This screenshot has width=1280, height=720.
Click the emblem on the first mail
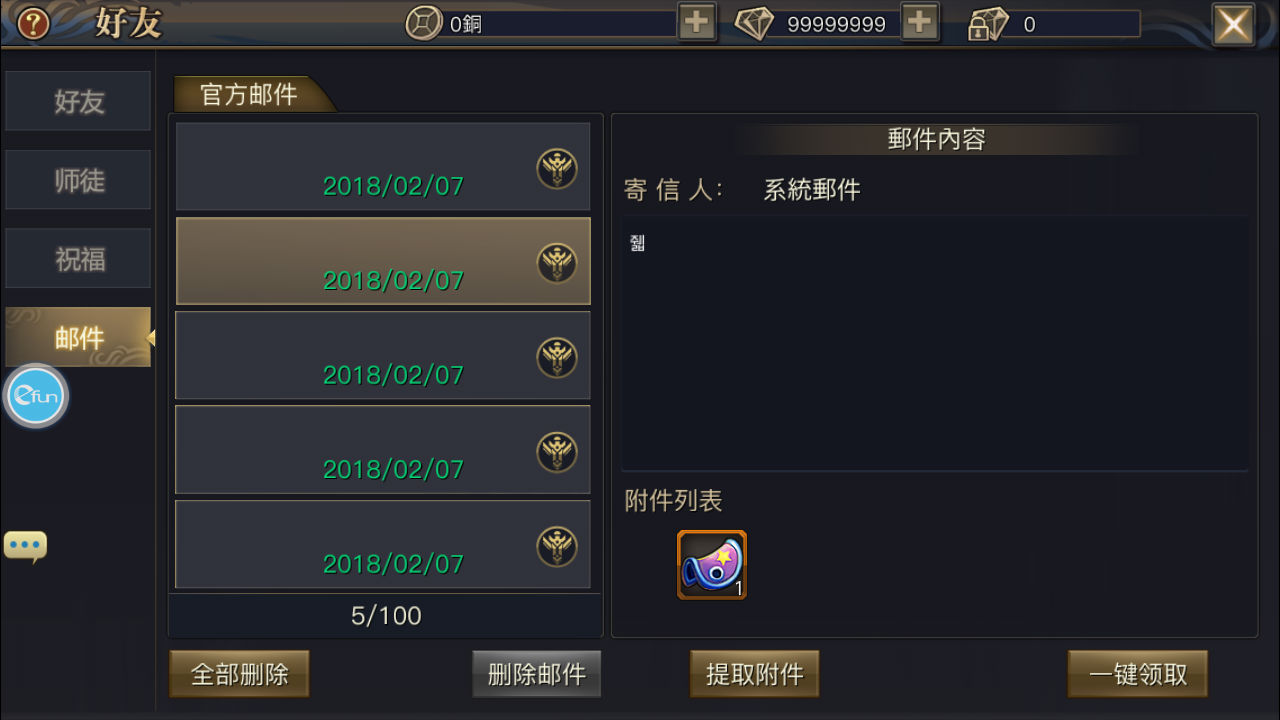pos(557,168)
